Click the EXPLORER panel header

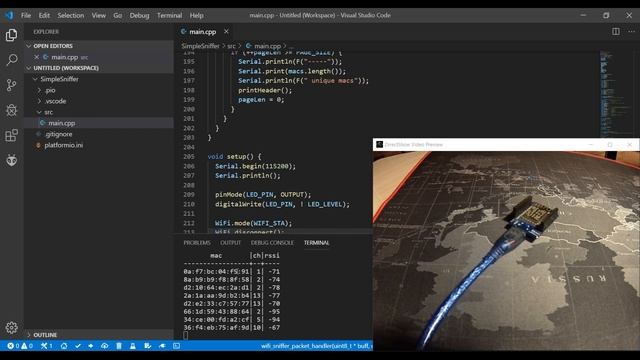point(46,32)
